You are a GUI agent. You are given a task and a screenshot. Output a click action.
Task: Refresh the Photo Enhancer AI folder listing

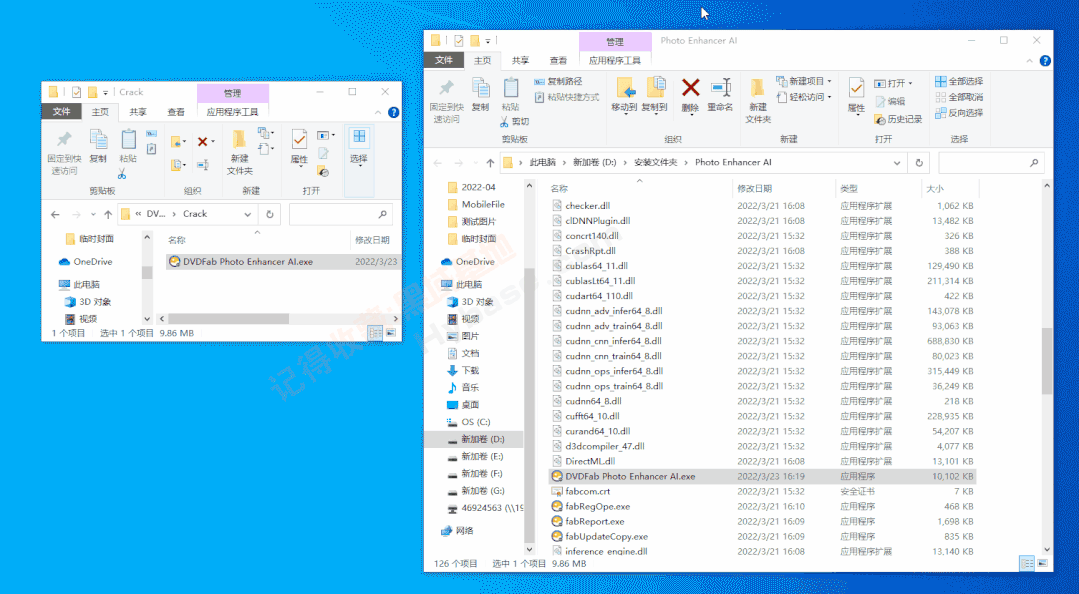(919, 163)
